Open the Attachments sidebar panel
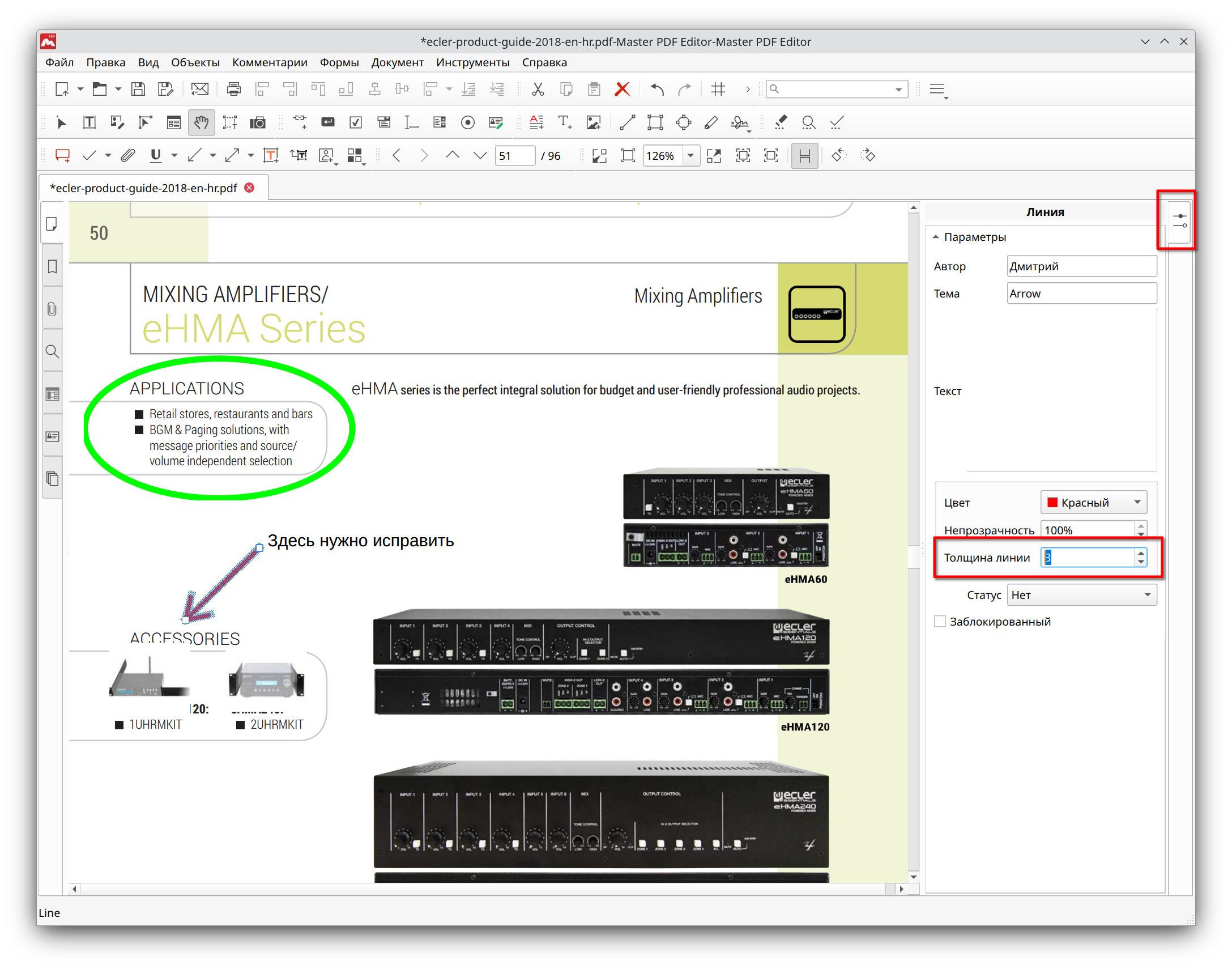Viewport: 1232px width, 969px height. pos(52,309)
